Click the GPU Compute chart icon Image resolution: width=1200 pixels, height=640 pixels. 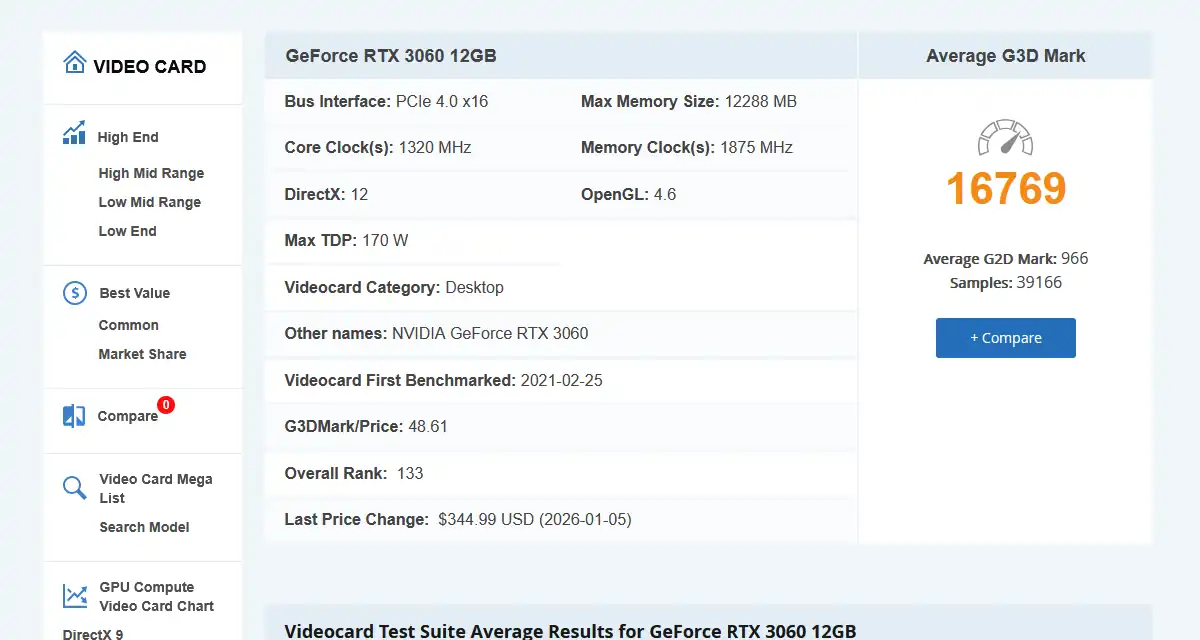point(75,596)
